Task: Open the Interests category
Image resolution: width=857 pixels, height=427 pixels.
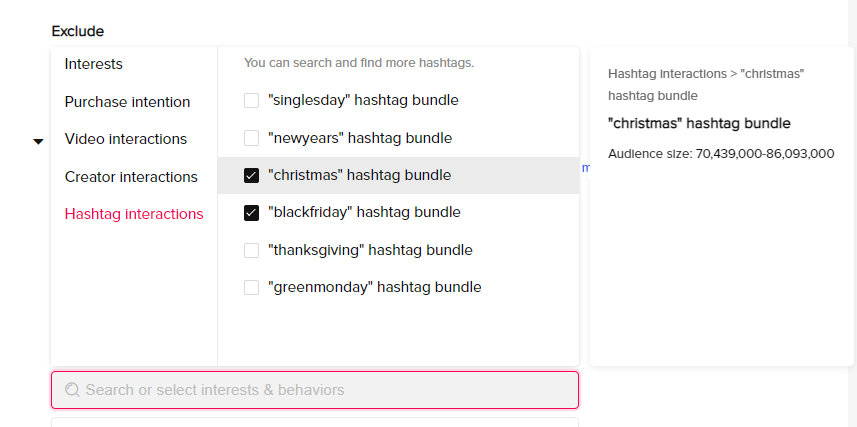Action: [93, 64]
